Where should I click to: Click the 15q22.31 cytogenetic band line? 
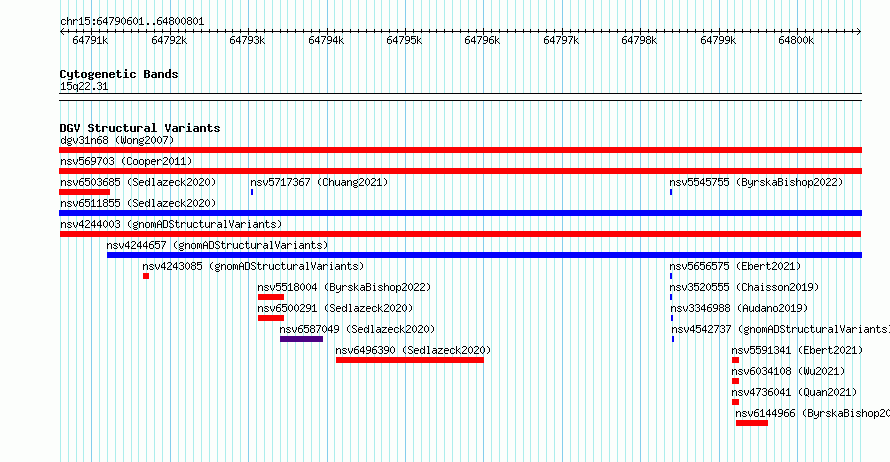tap(460, 97)
